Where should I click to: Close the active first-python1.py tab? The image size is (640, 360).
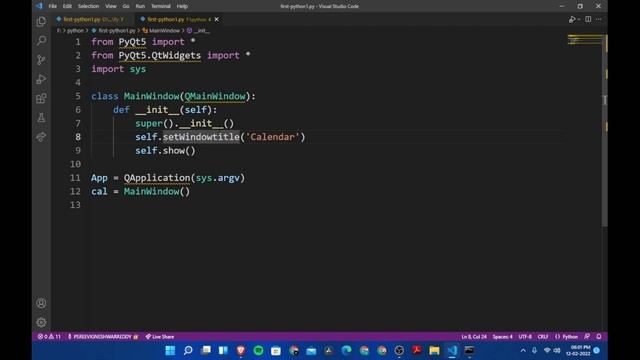217,19
